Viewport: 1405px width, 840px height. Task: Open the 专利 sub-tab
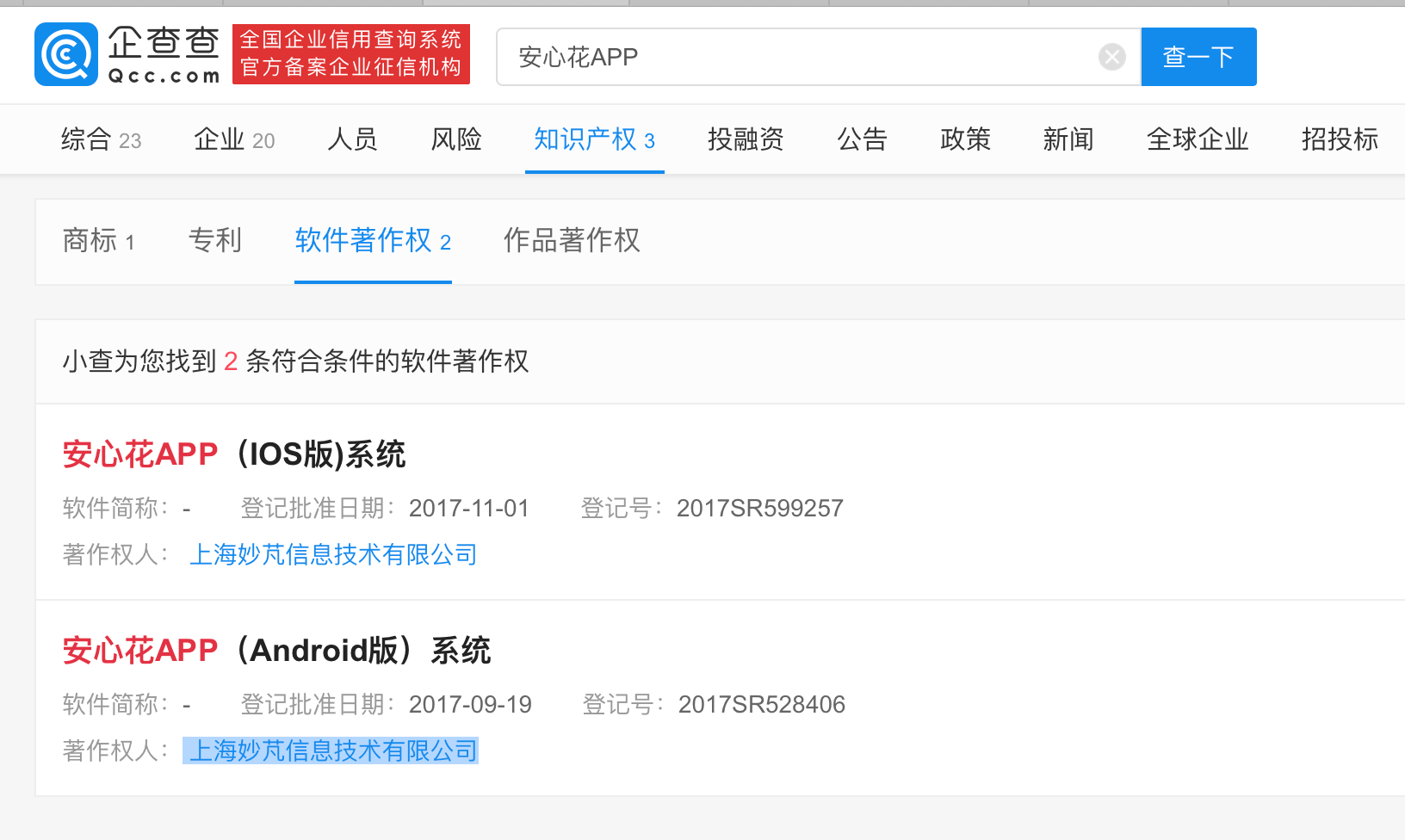[x=214, y=242]
